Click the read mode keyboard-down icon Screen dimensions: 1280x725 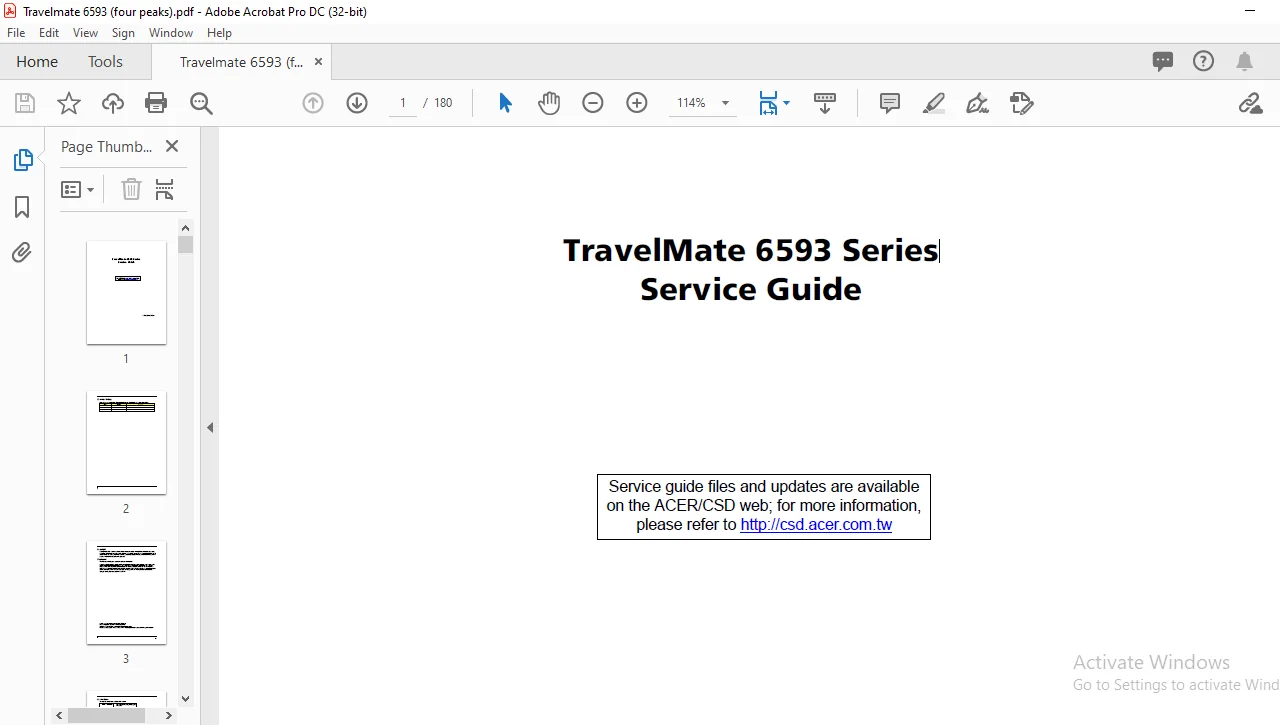coord(825,103)
